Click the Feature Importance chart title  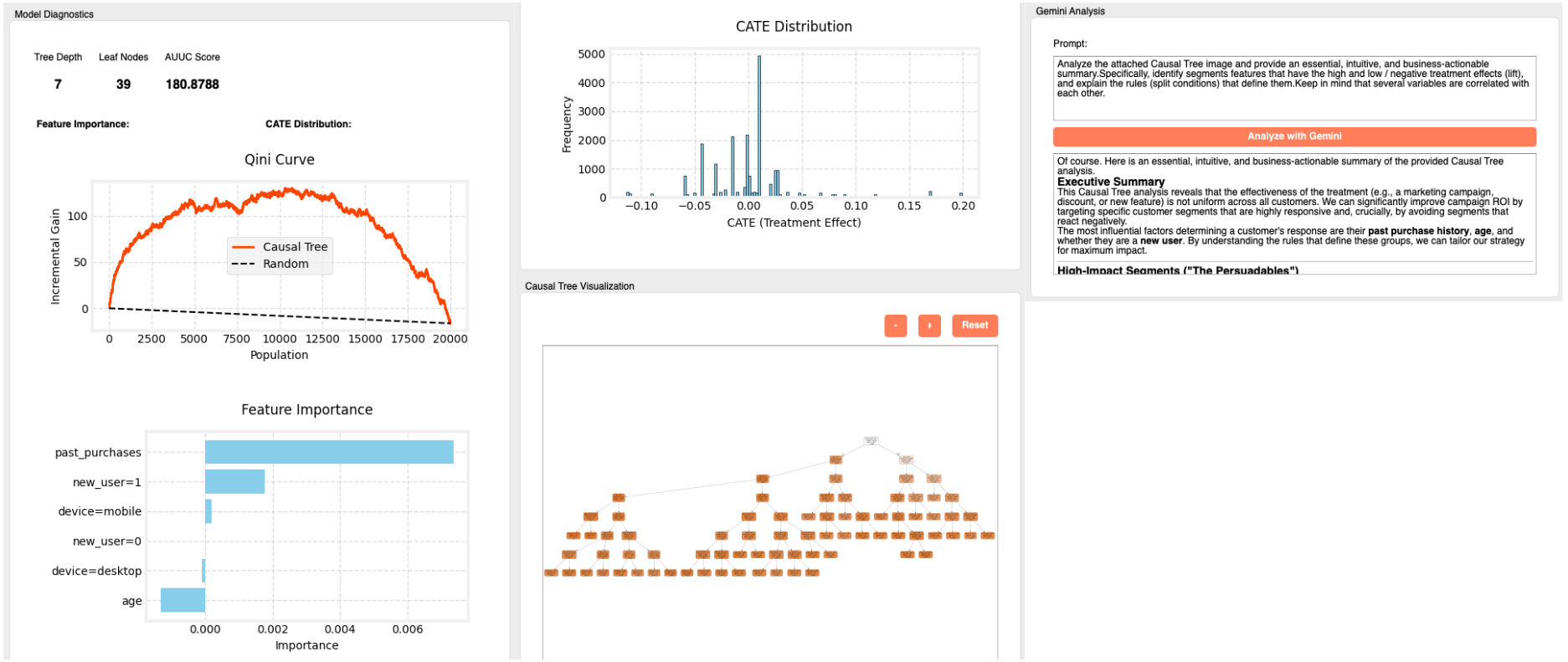(307, 409)
